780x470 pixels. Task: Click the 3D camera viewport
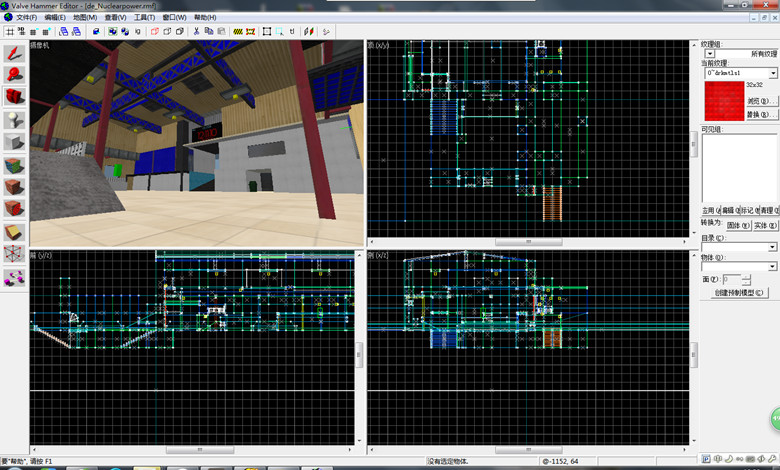[196, 143]
